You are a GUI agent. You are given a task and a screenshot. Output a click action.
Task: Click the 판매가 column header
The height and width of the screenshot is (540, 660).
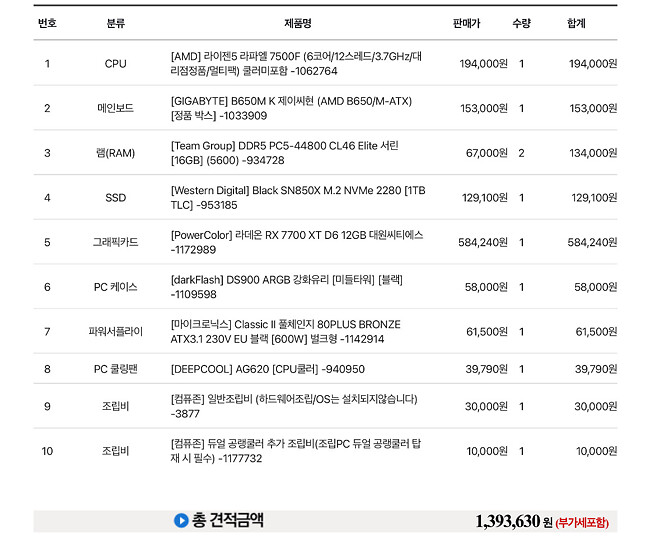click(466, 23)
